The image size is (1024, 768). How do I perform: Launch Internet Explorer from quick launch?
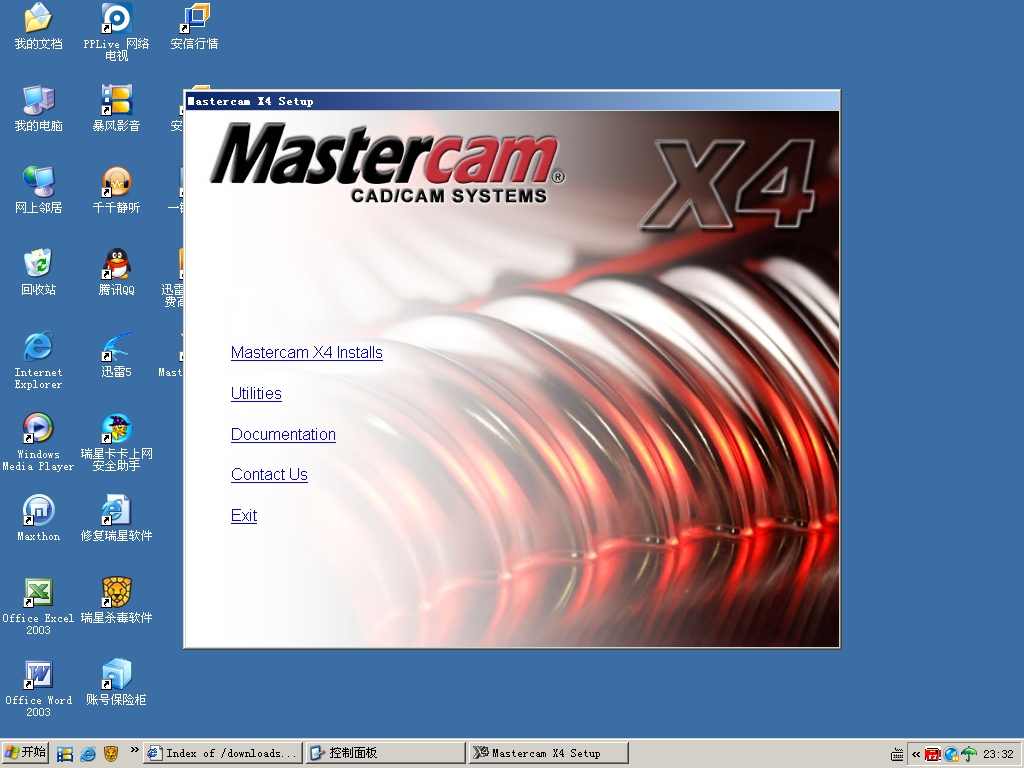[x=88, y=754]
